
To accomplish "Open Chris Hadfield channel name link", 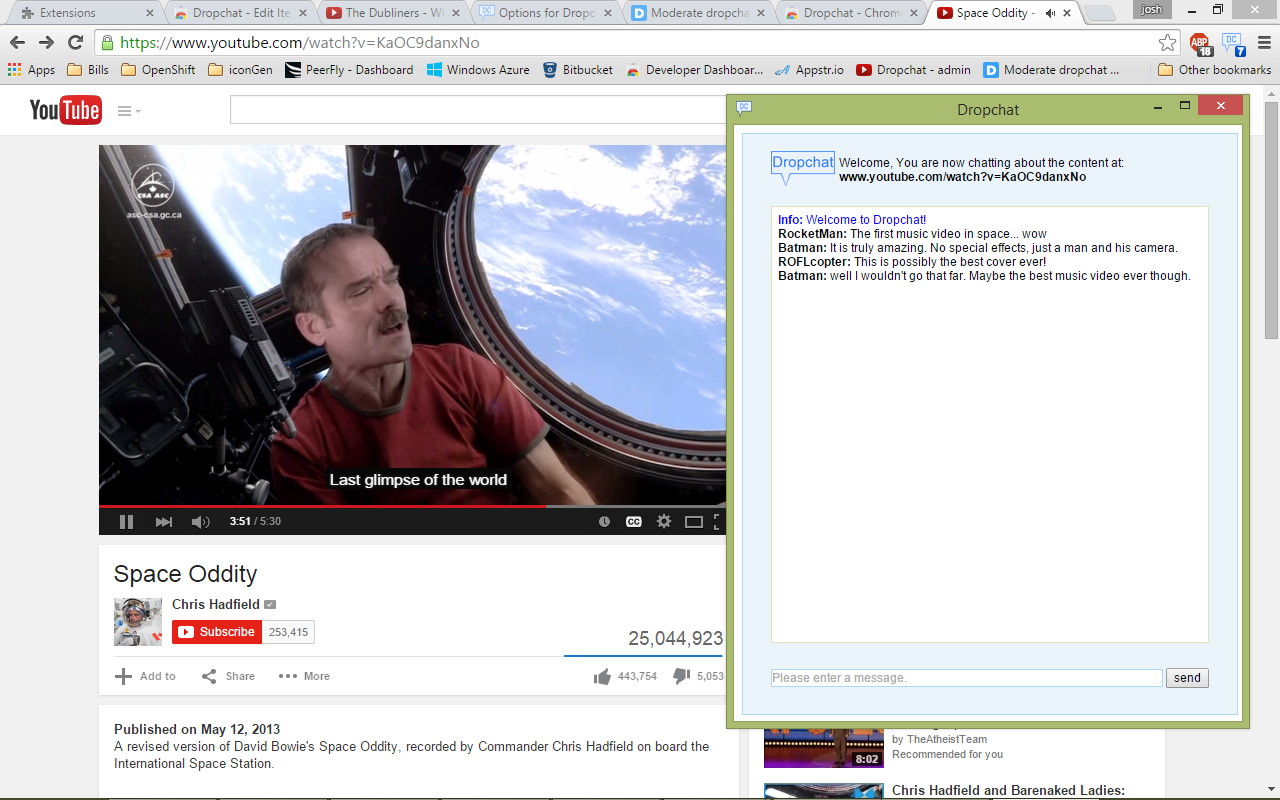I will coord(216,604).
